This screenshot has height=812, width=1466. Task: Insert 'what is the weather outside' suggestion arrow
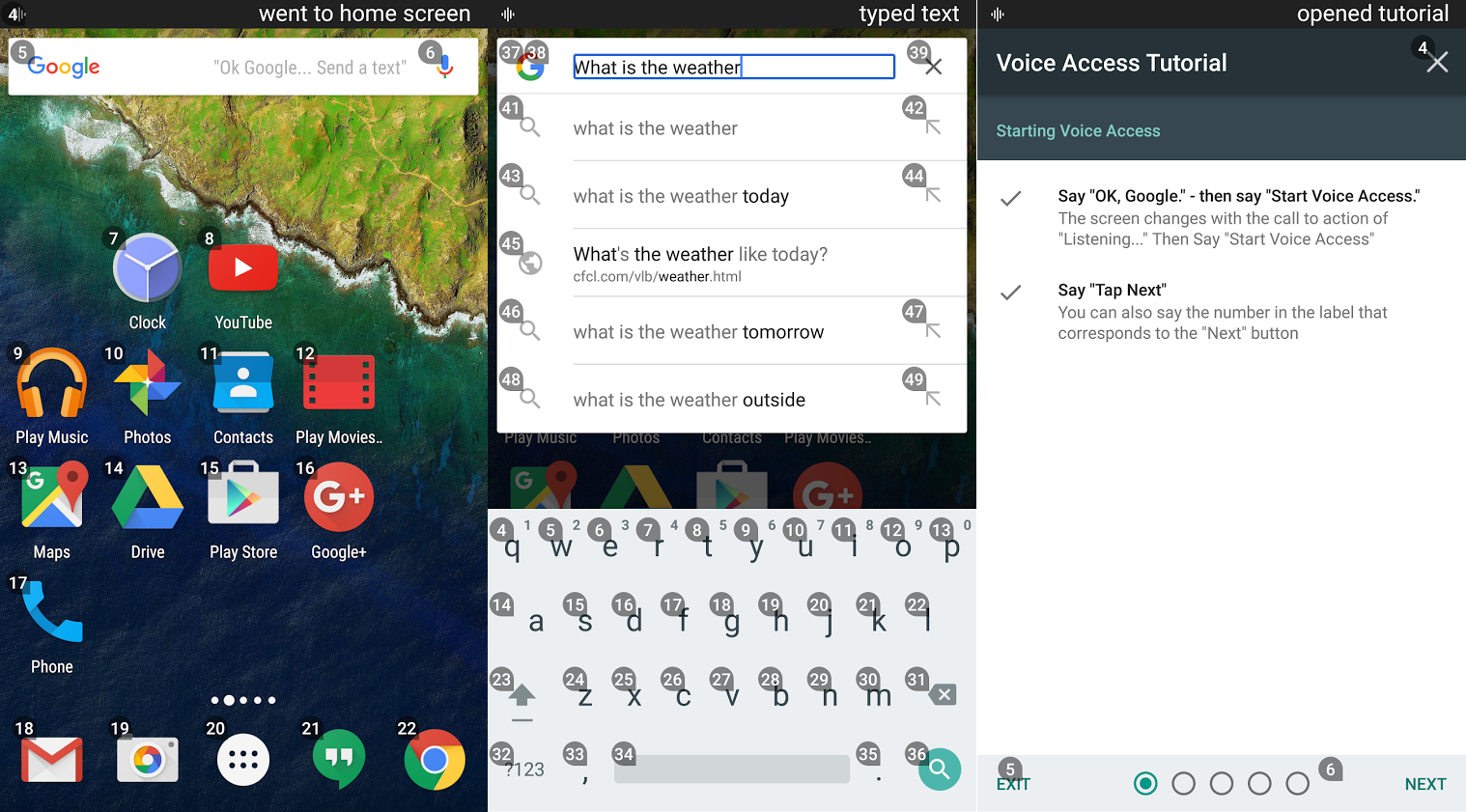pos(933,399)
